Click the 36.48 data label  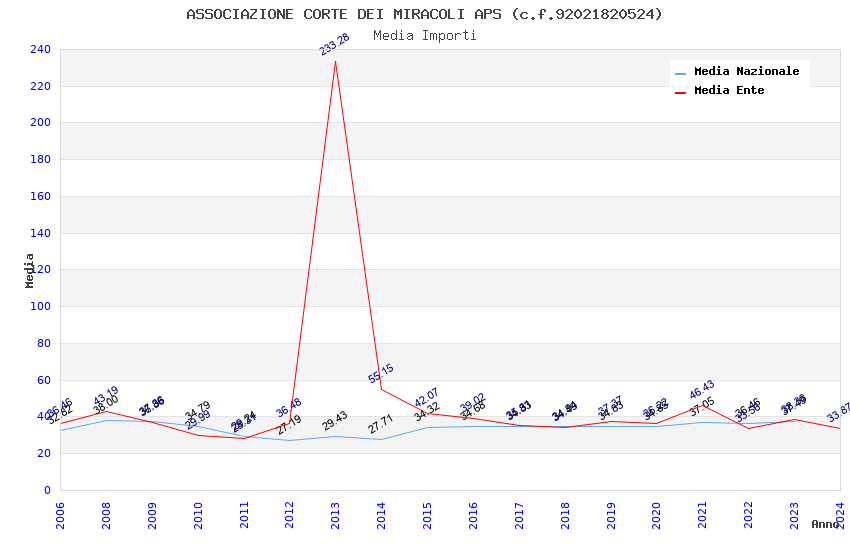pyautogui.click(x=288, y=407)
